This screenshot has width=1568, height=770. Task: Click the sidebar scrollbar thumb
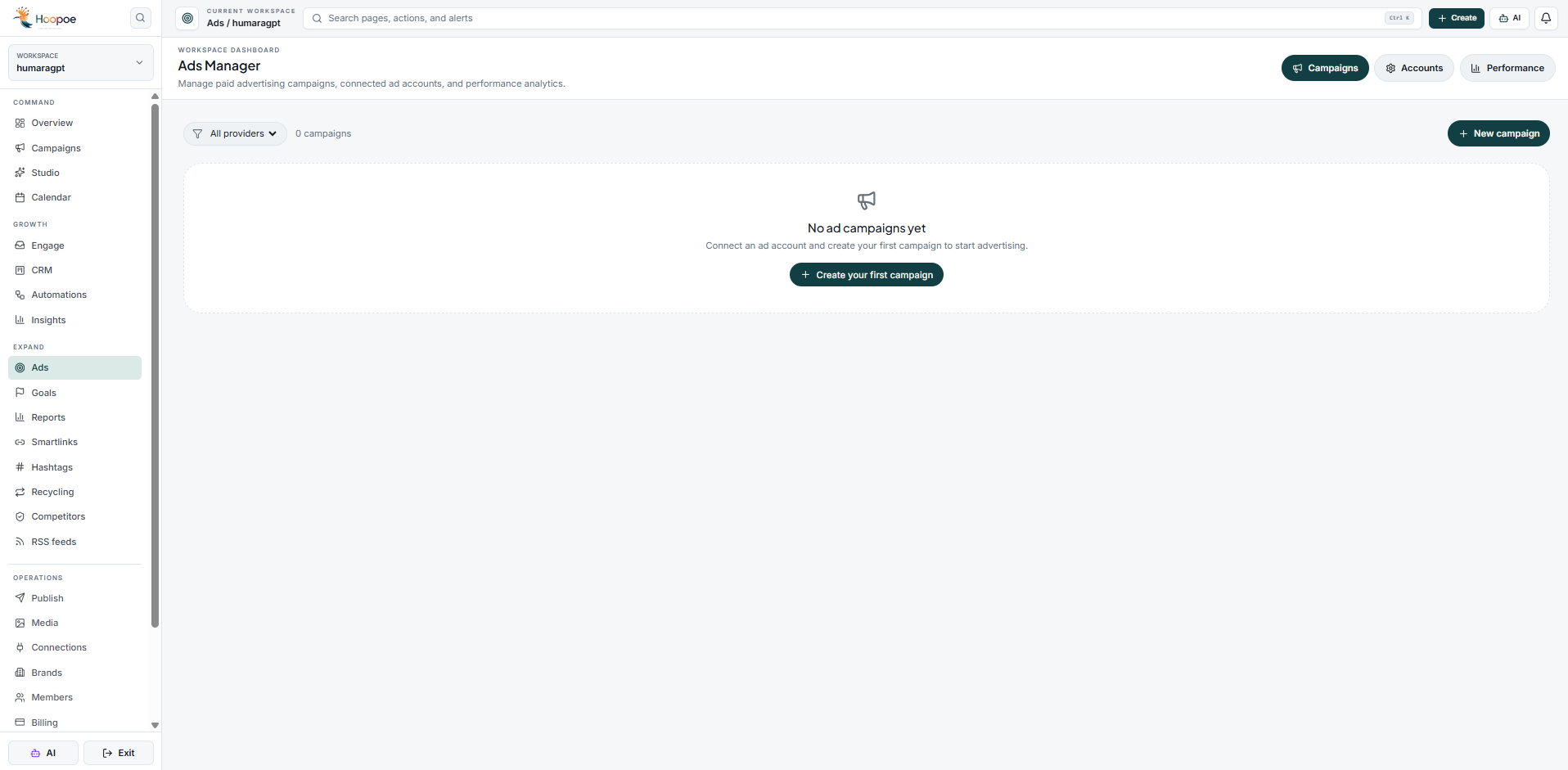(155, 366)
